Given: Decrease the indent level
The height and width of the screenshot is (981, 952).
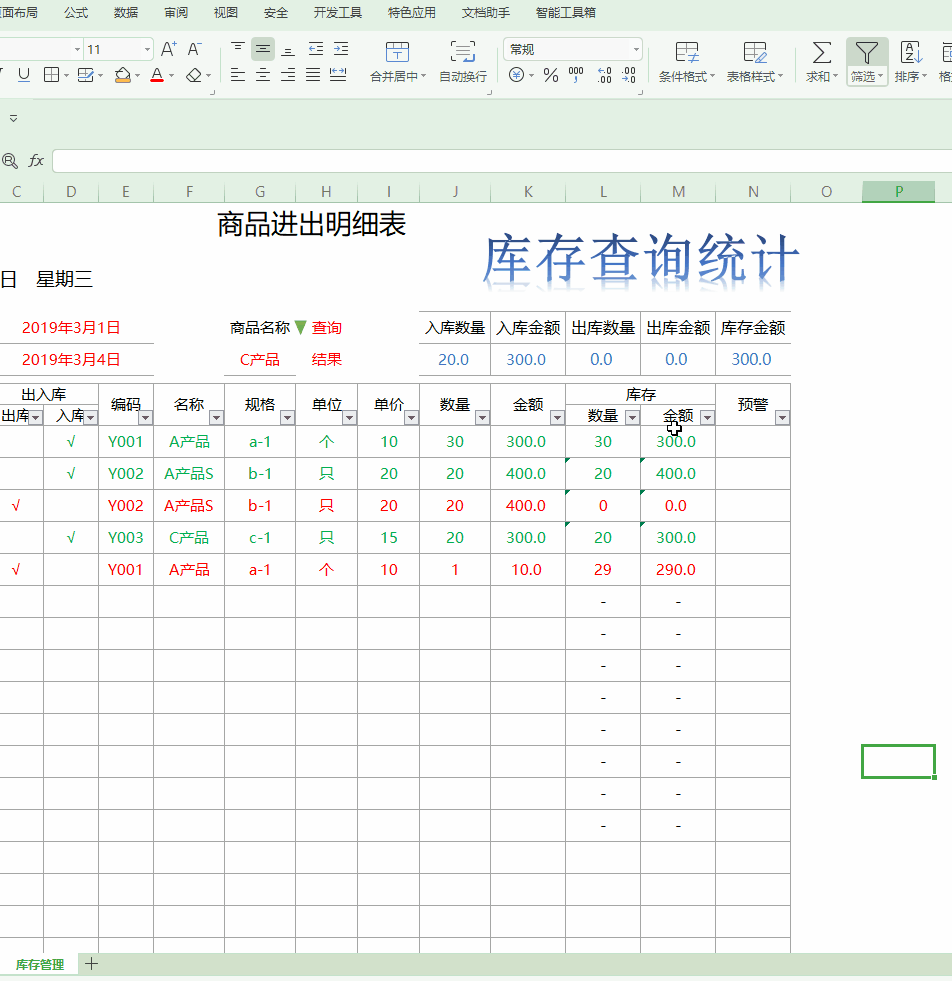Looking at the screenshot, I should coord(316,49).
